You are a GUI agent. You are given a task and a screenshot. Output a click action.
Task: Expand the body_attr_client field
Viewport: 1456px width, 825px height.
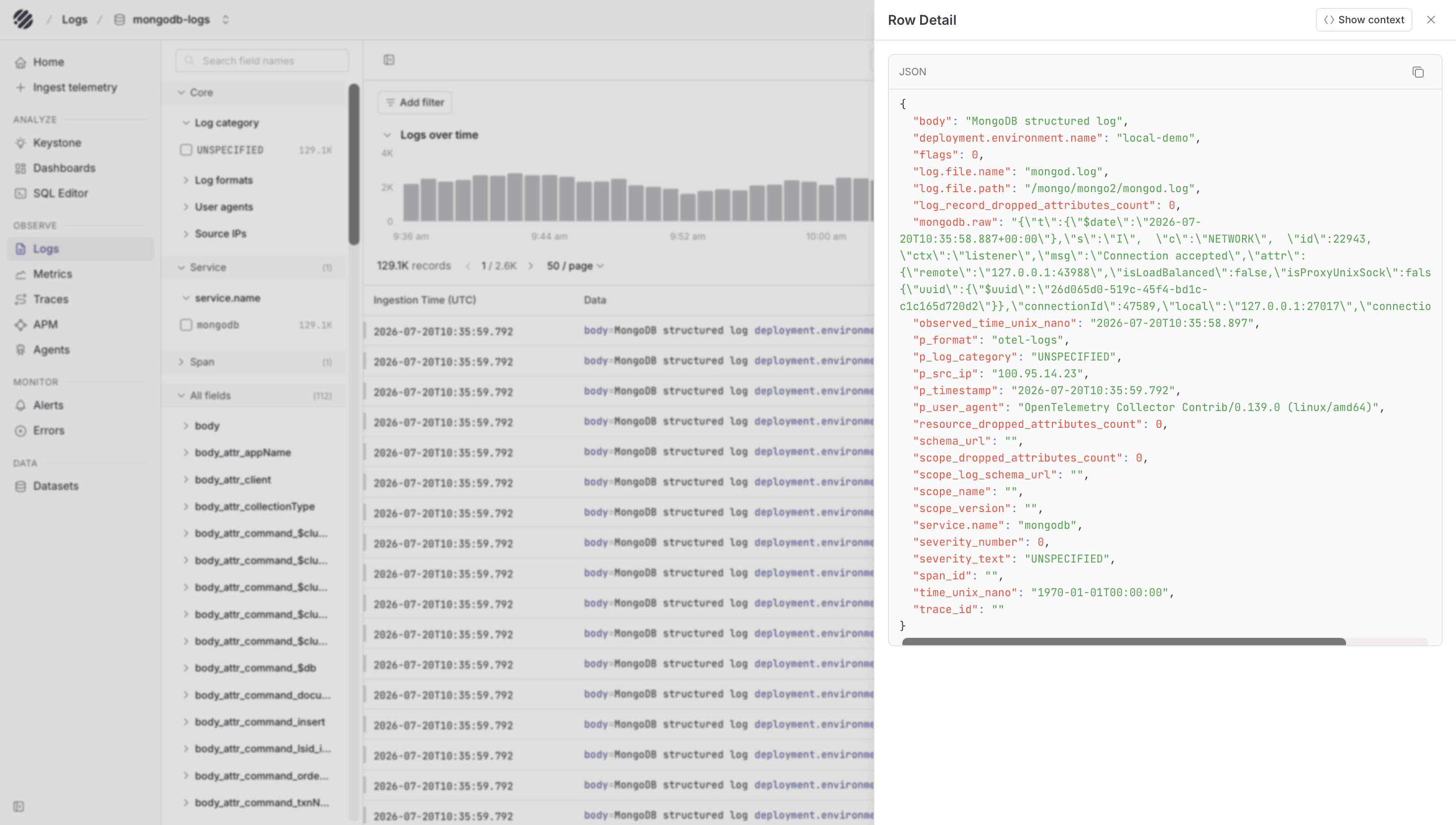pos(186,479)
